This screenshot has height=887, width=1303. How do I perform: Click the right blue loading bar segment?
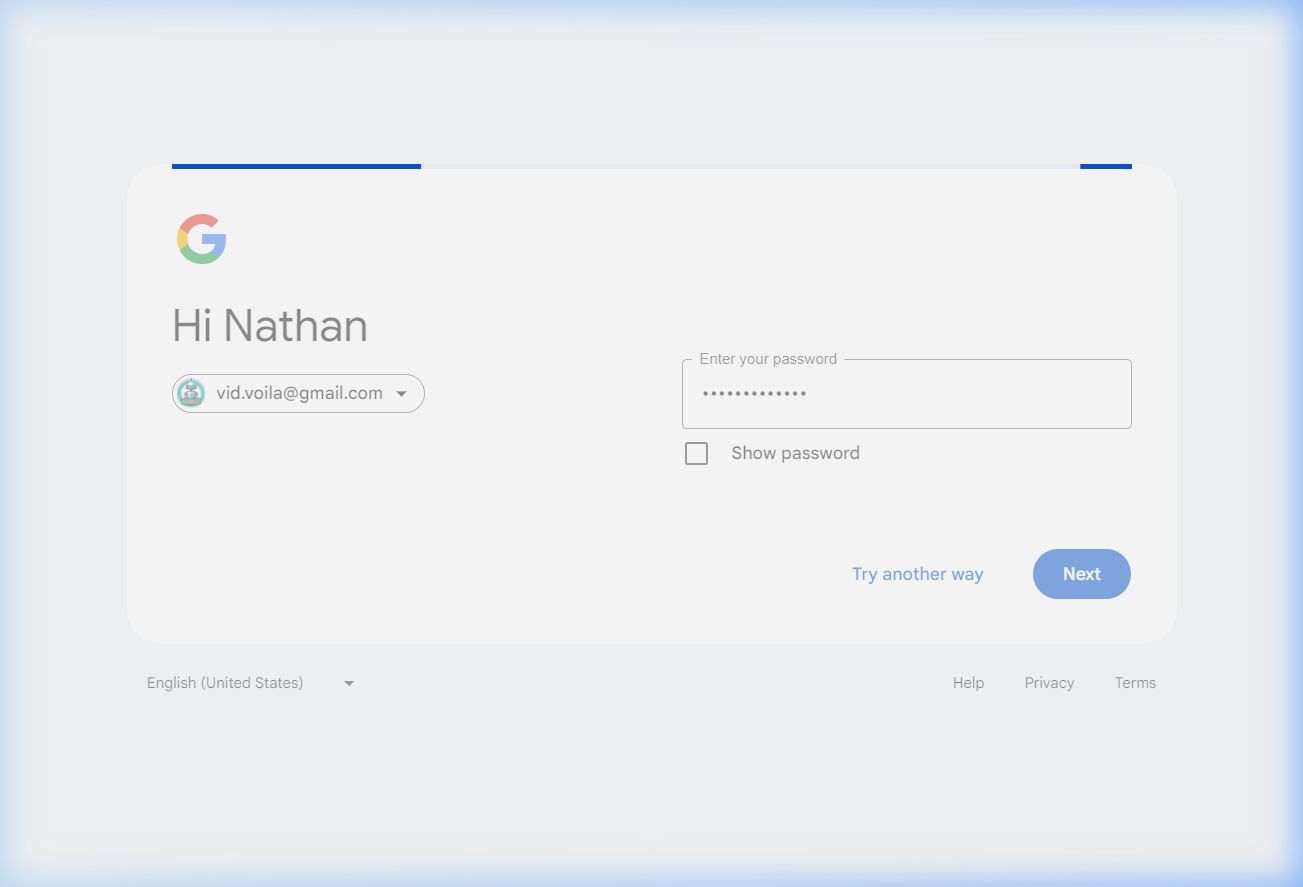(x=1105, y=166)
